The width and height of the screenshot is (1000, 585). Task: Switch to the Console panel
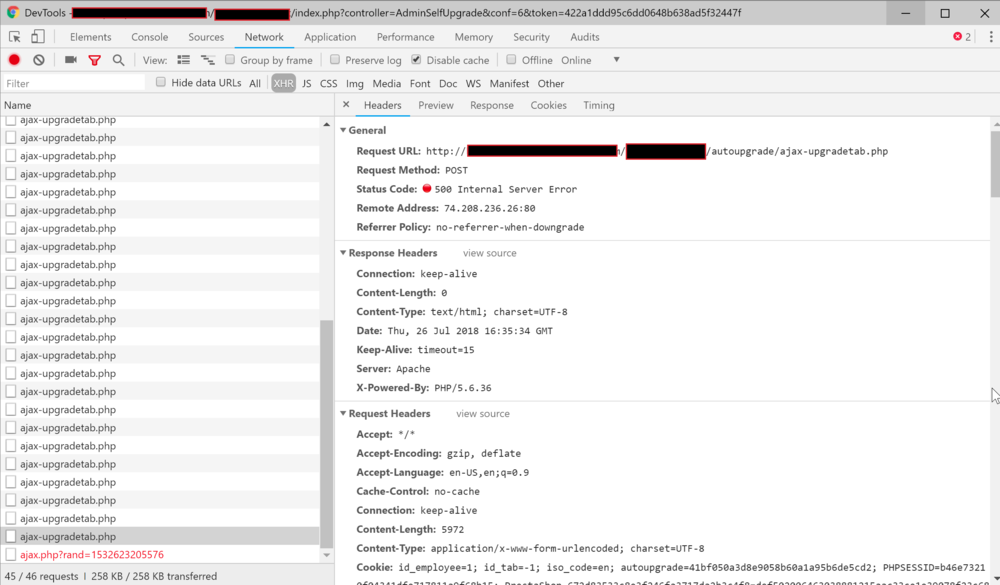pyautogui.click(x=149, y=36)
